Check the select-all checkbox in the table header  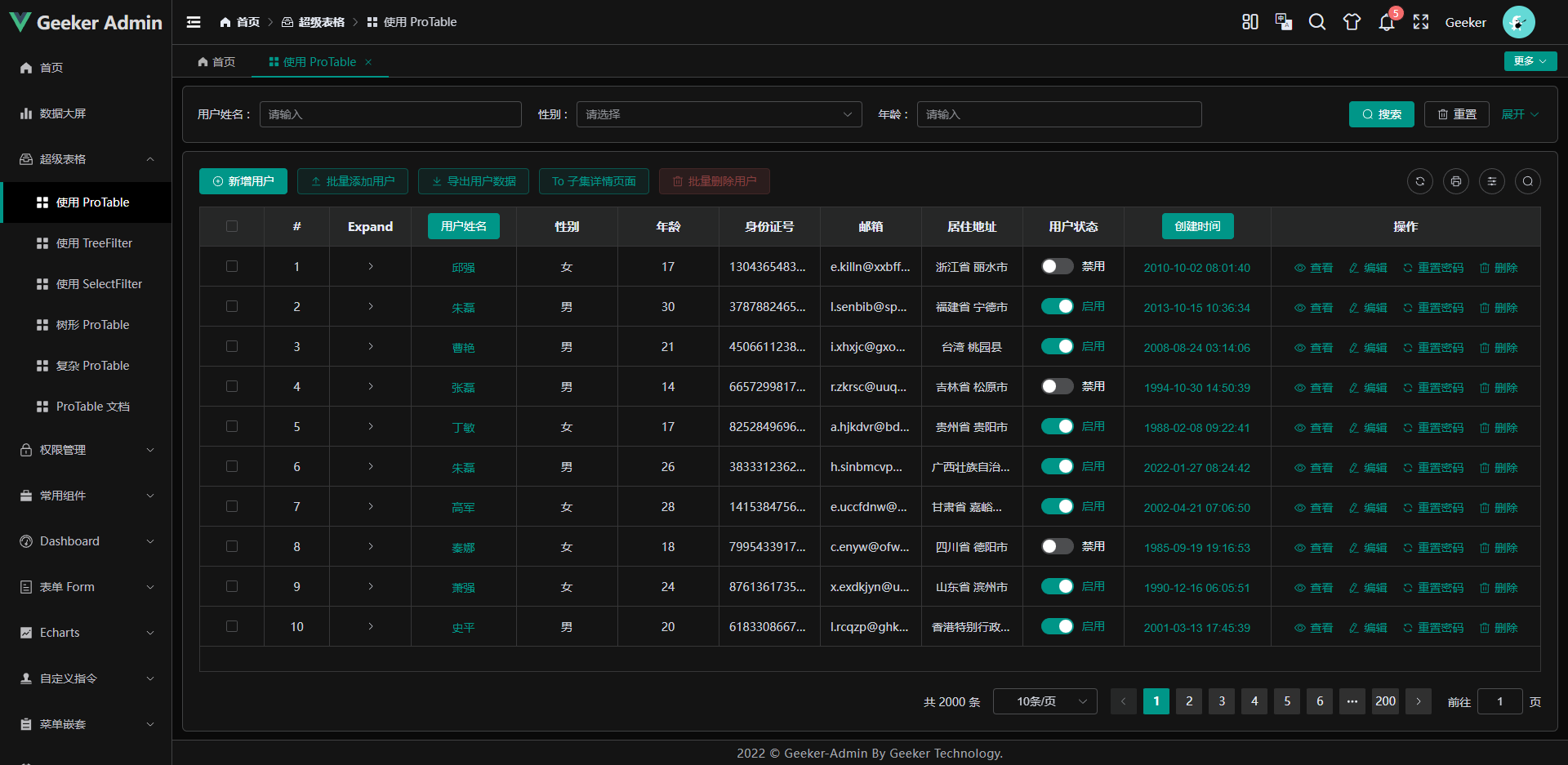point(232,226)
